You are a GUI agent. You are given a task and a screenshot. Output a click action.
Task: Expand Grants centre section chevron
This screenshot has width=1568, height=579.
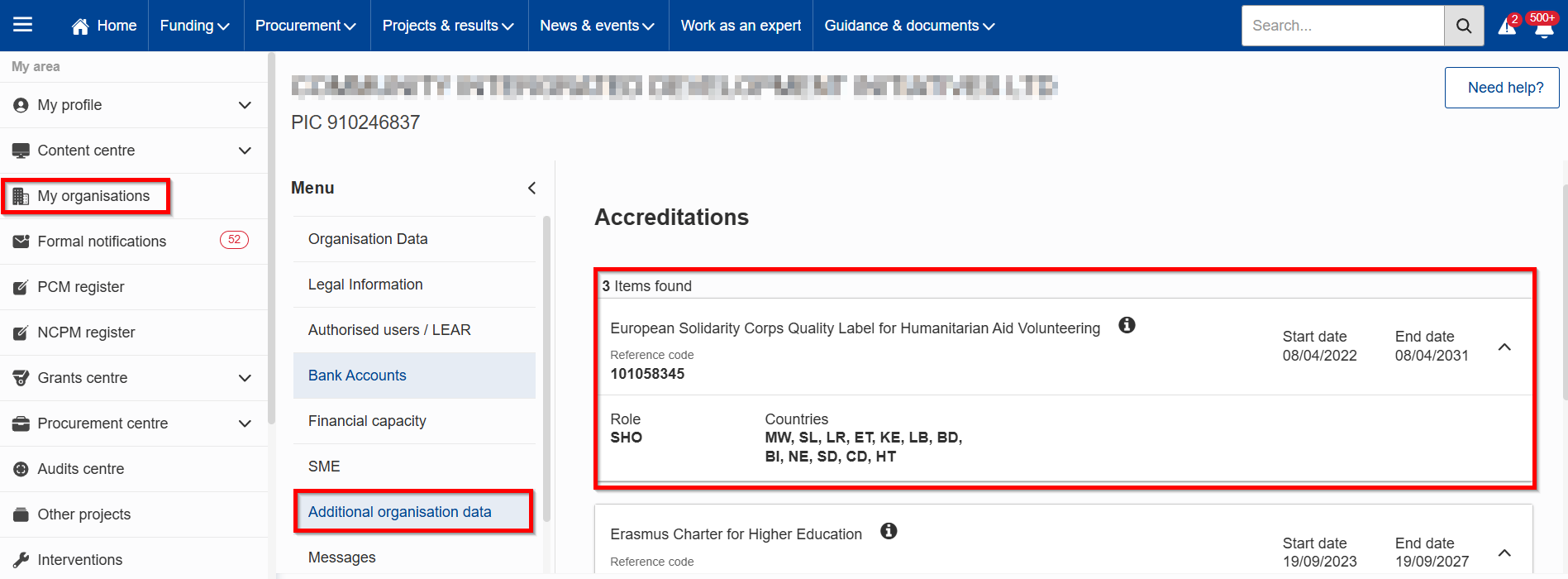tap(245, 378)
